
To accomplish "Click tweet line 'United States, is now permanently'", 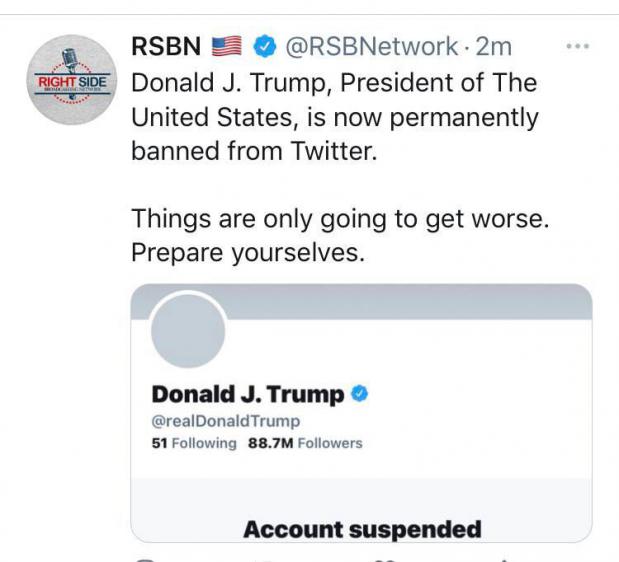I will pos(334,118).
